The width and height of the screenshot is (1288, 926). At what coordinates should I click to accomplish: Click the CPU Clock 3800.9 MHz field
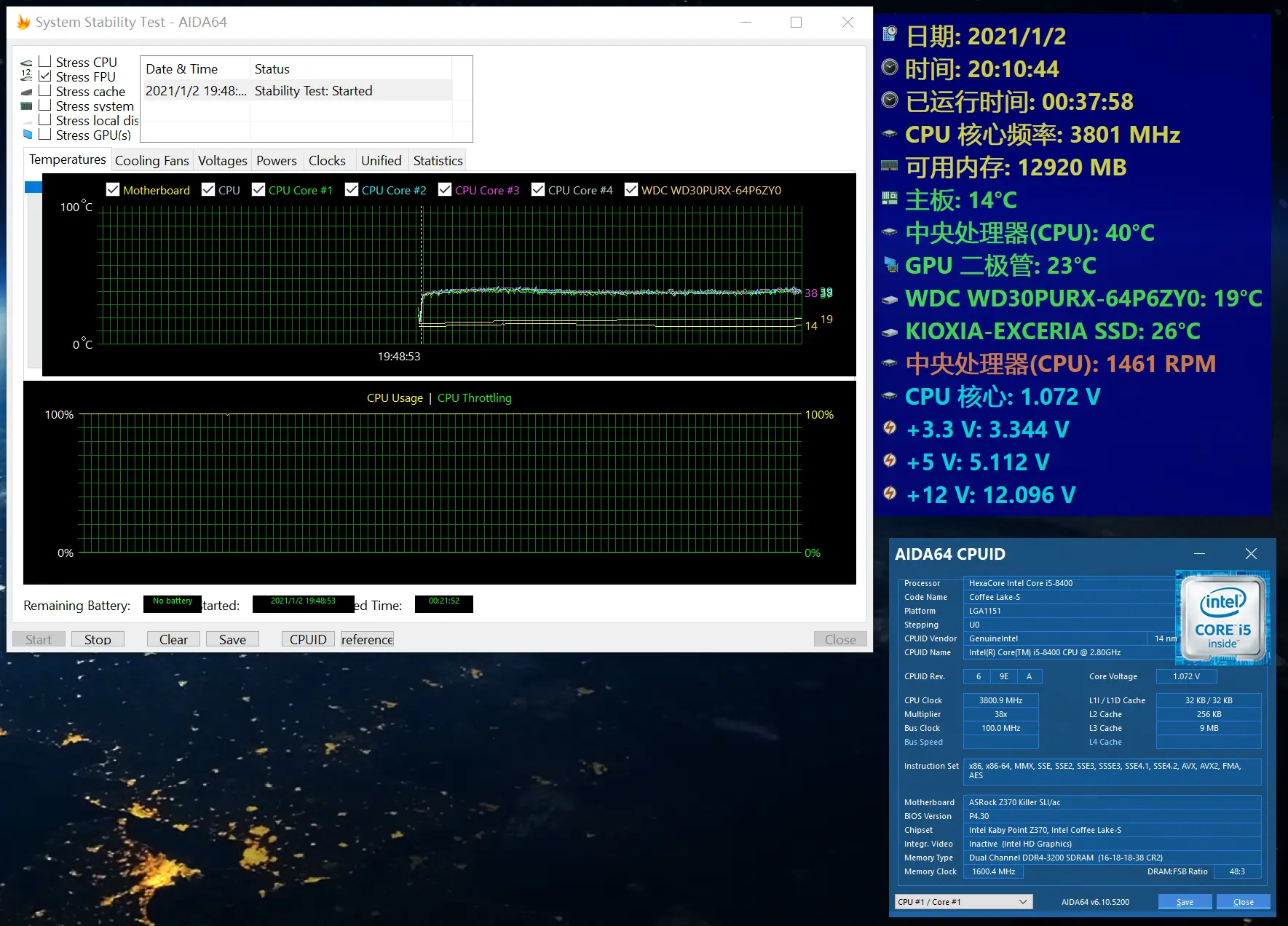[x=1000, y=700]
